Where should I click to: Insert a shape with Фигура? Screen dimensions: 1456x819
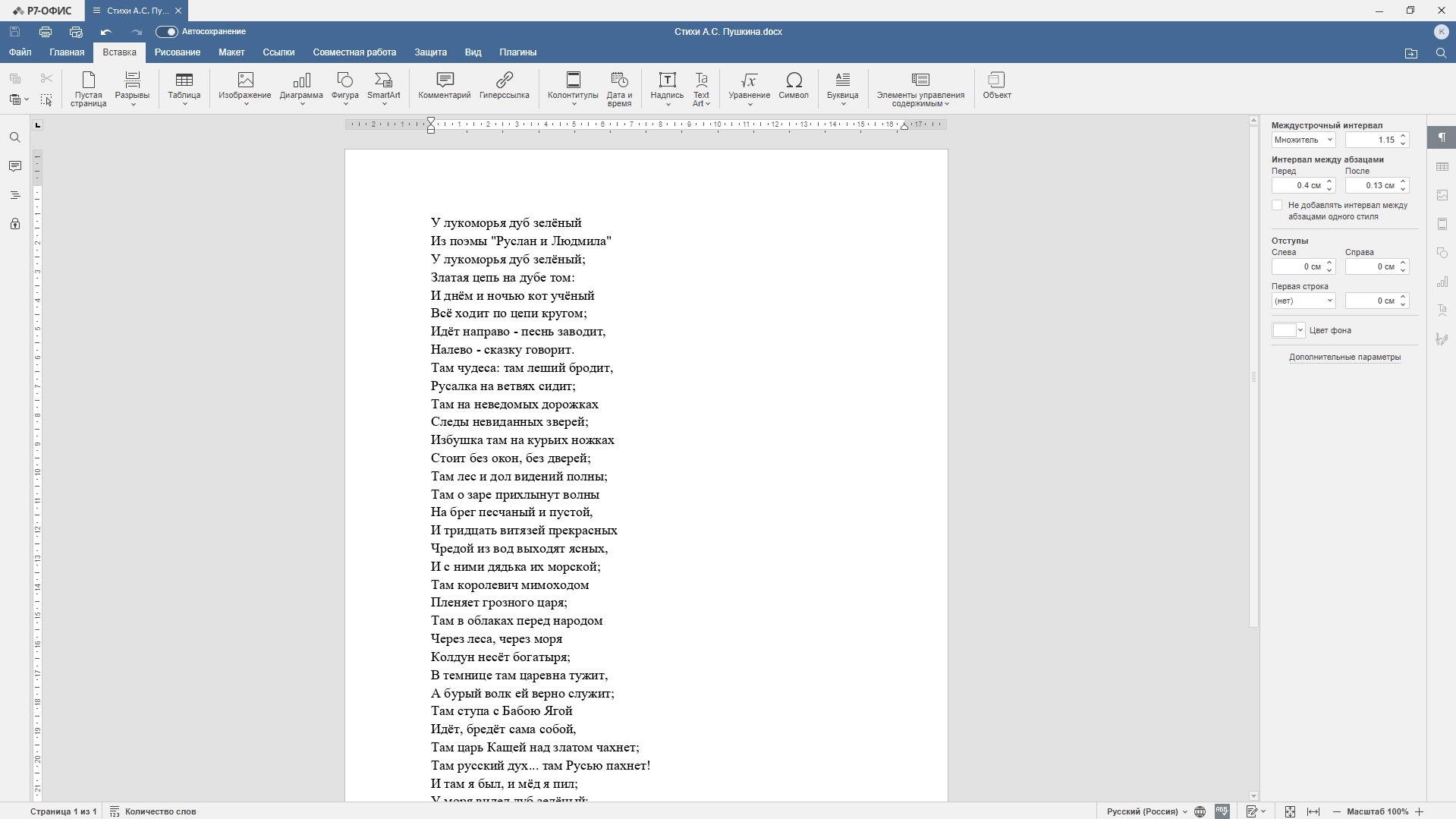coord(345,89)
